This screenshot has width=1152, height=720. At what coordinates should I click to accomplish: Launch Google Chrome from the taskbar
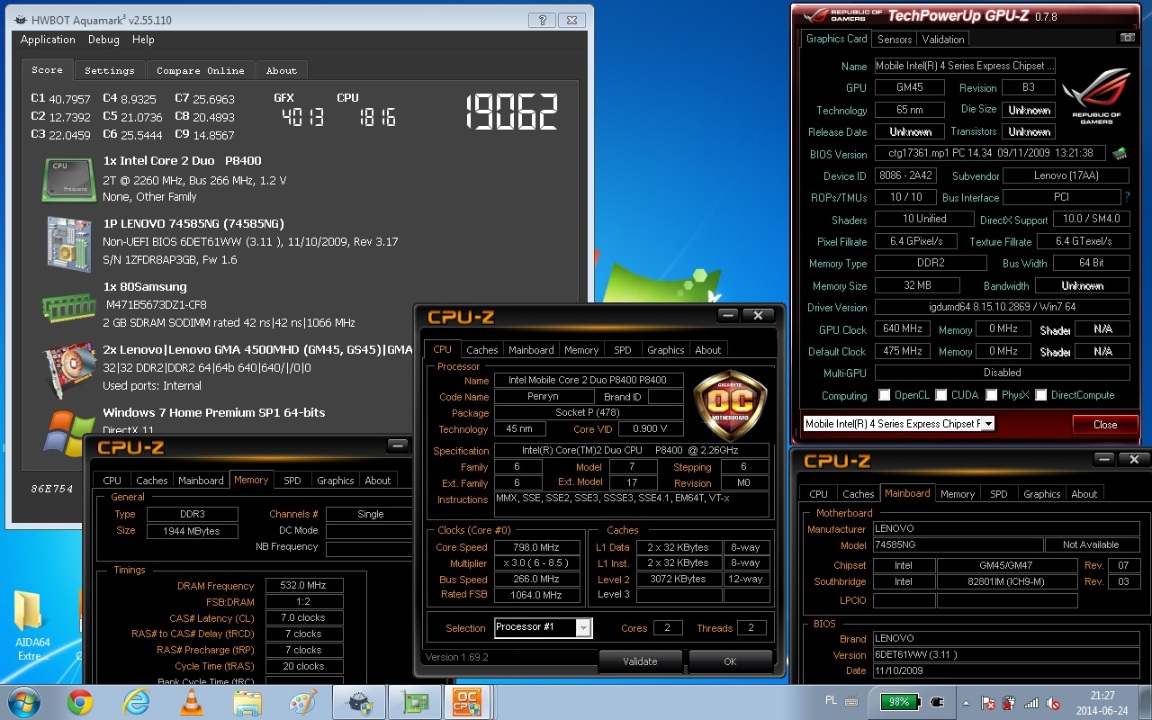pos(80,703)
